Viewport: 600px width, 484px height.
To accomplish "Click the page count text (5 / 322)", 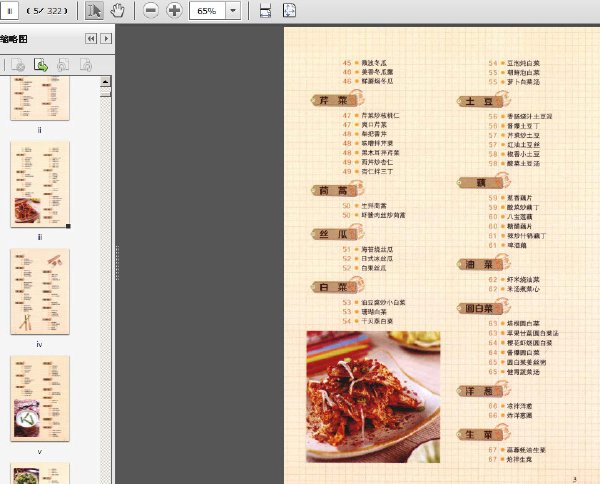I will click(x=47, y=11).
